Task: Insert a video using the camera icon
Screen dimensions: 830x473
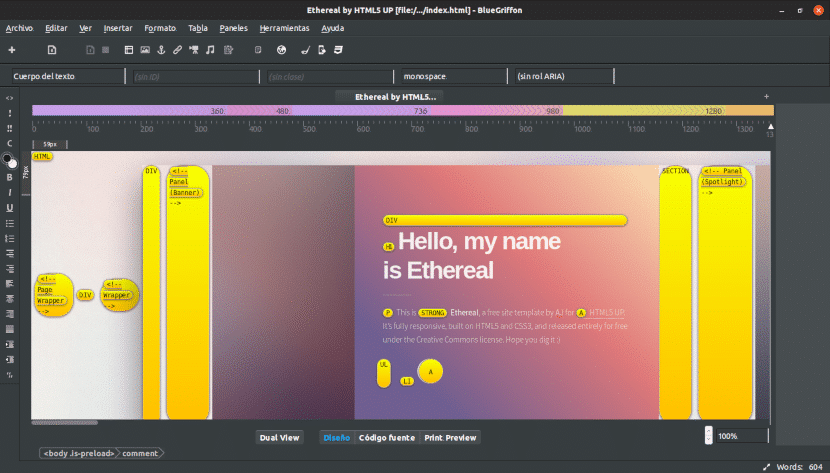Action: tap(194, 50)
